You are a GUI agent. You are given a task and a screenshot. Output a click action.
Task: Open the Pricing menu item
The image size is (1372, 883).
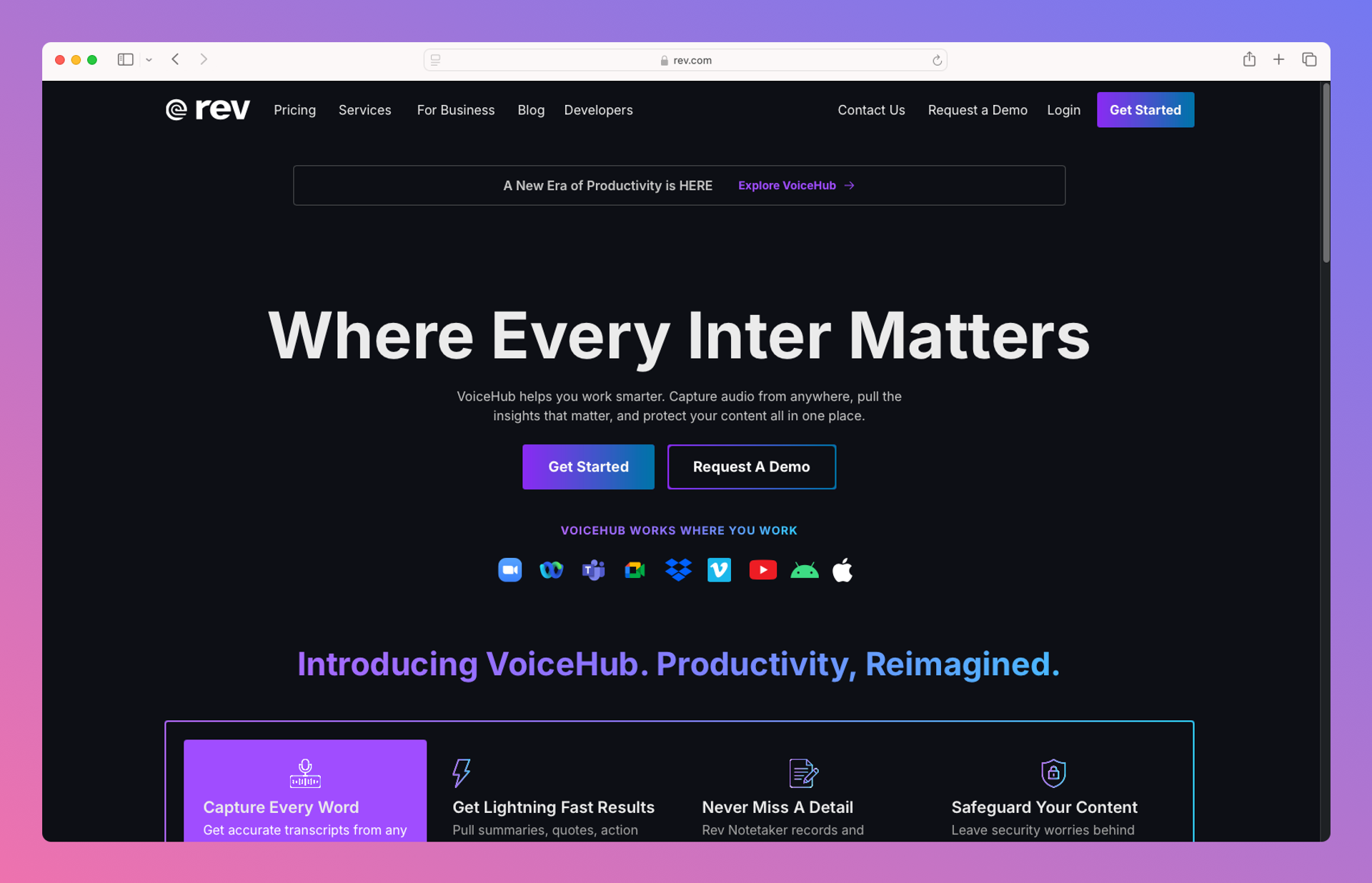pyautogui.click(x=294, y=110)
